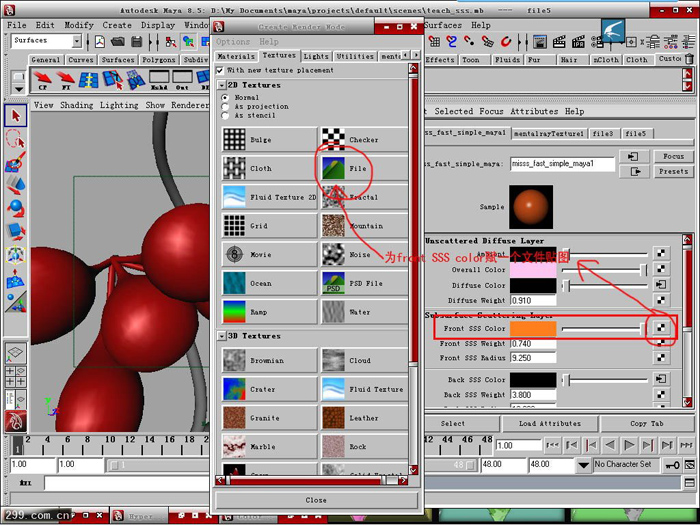Click the Copy Tab button
Screen dimensions: 700x525
click(x=646, y=423)
